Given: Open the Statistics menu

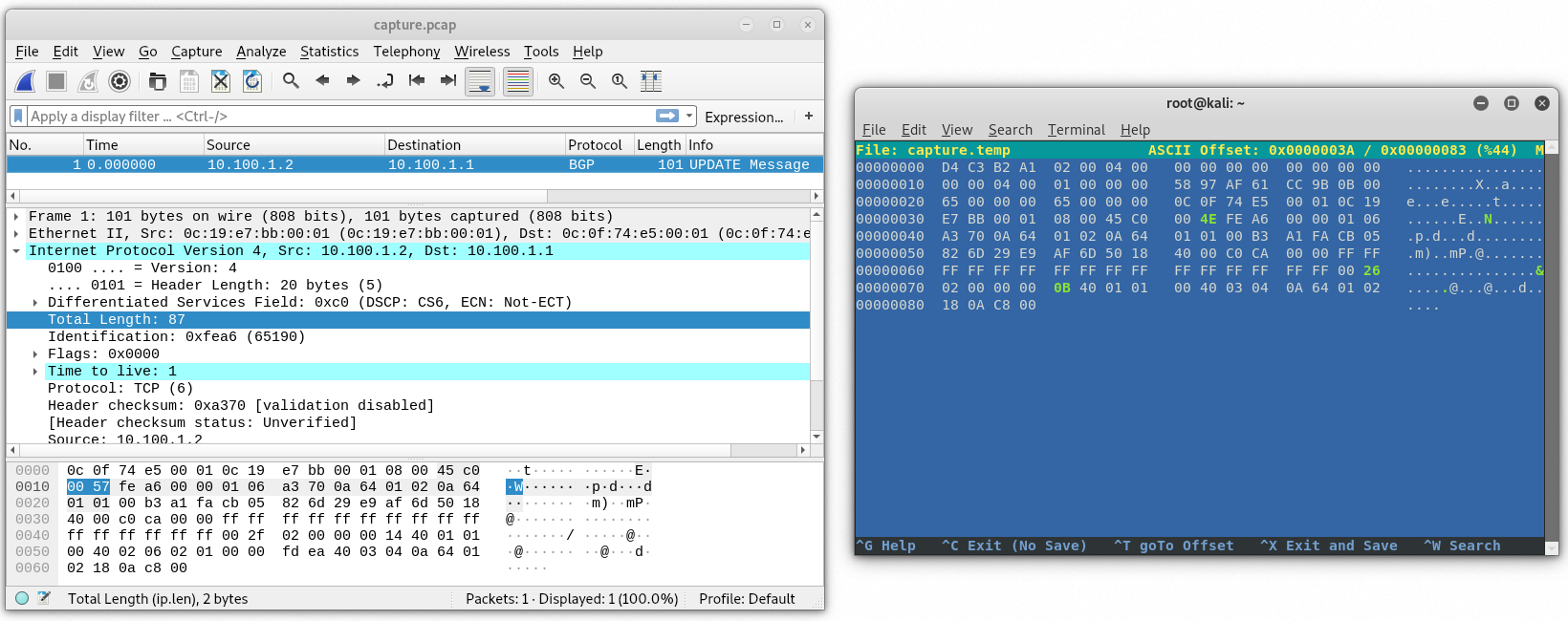Looking at the screenshot, I should pos(329,52).
